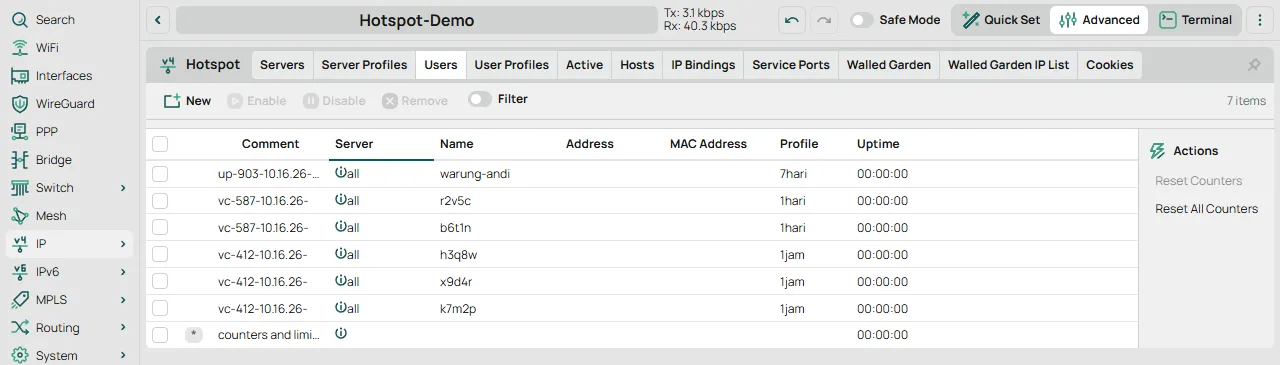Click the Hotspot-Demo title field
The width and height of the screenshot is (1280, 365).
click(416, 20)
